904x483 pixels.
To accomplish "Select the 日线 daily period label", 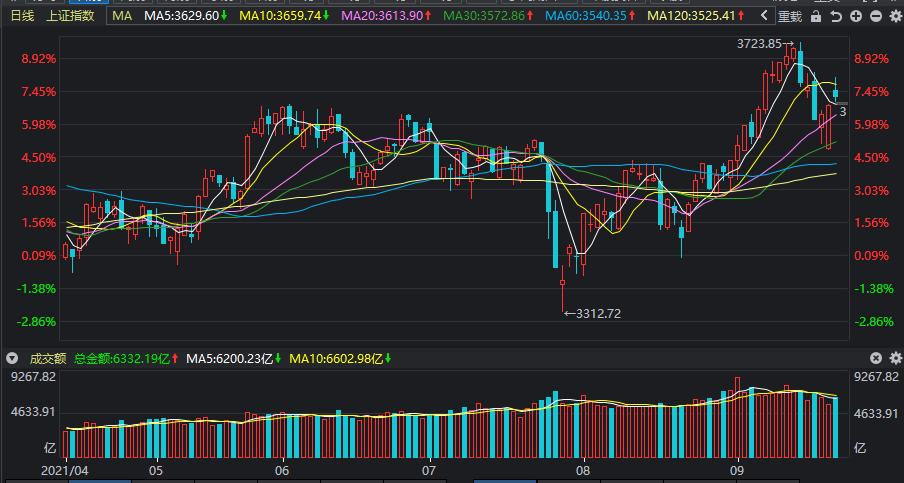I will coord(21,16).
